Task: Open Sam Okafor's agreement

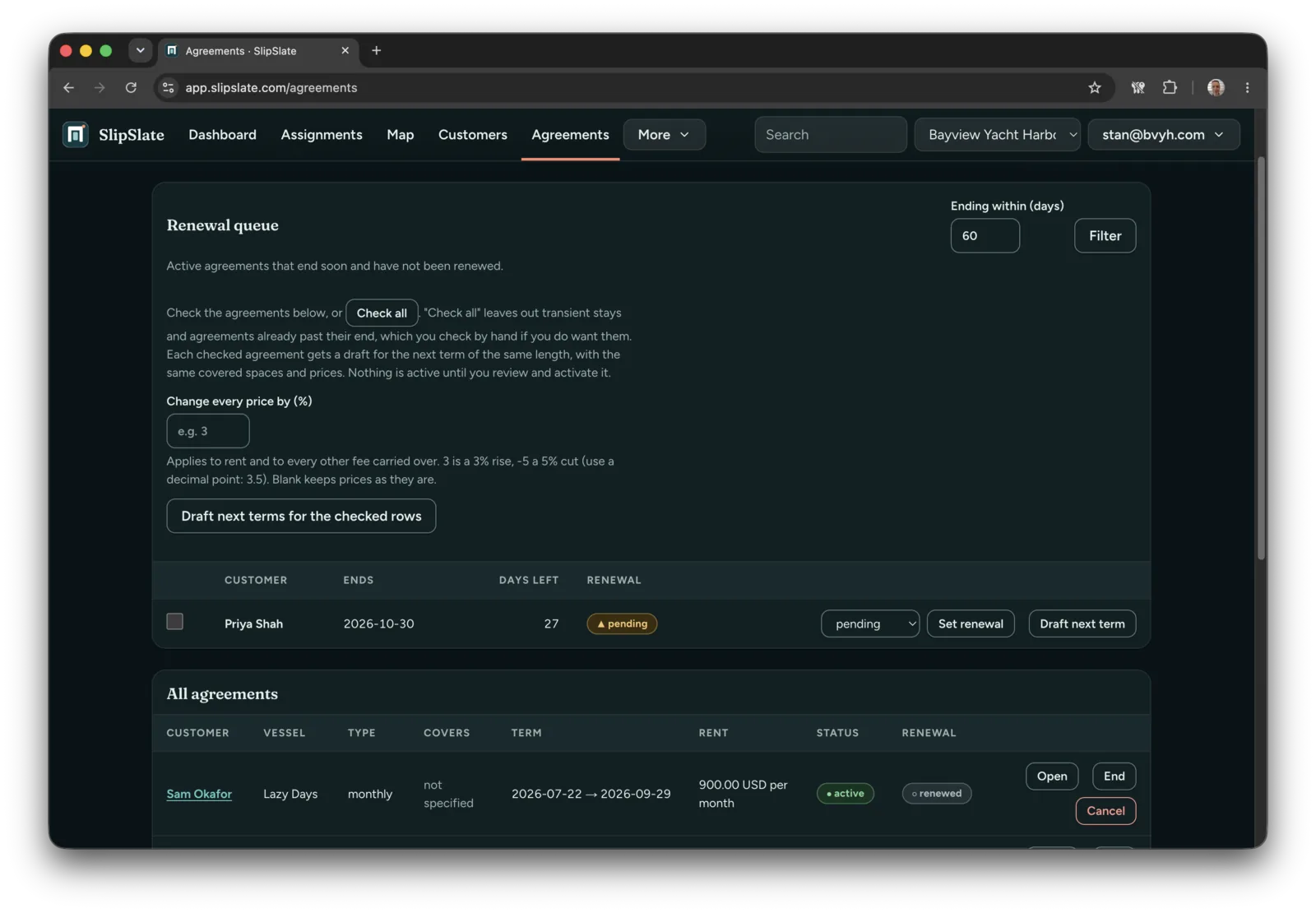Action: point(1052,776)
